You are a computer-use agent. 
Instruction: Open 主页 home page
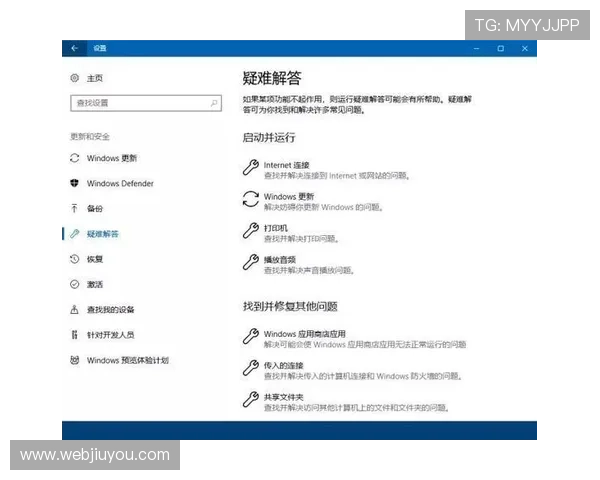pyautogui.click(x=95, y=78)
